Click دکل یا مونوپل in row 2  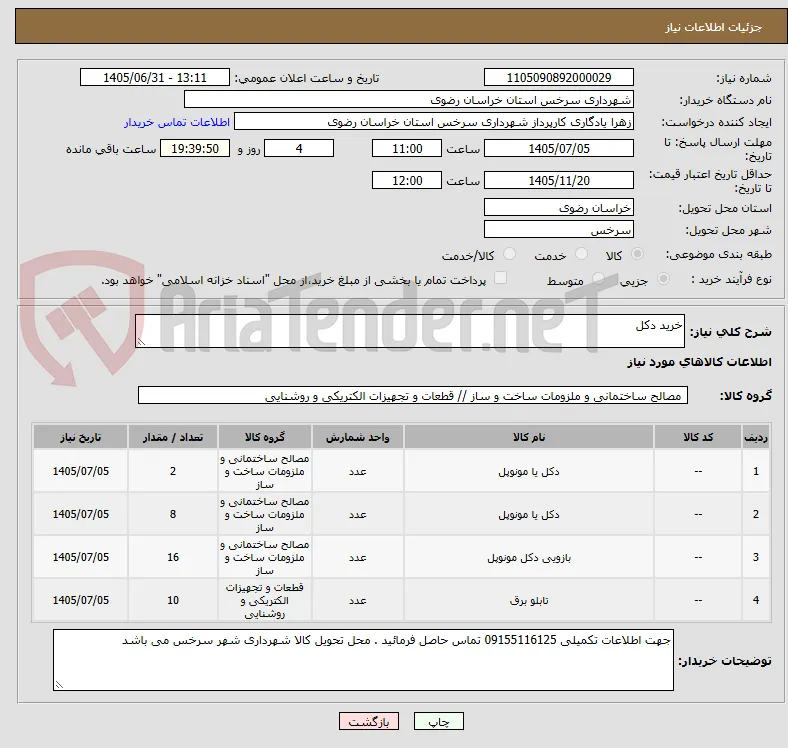tap(529, 514)
